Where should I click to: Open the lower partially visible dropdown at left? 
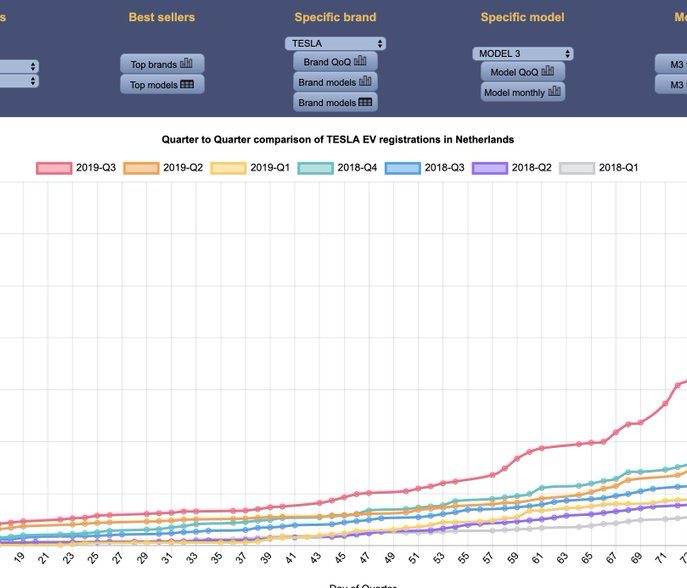[19, 81]
